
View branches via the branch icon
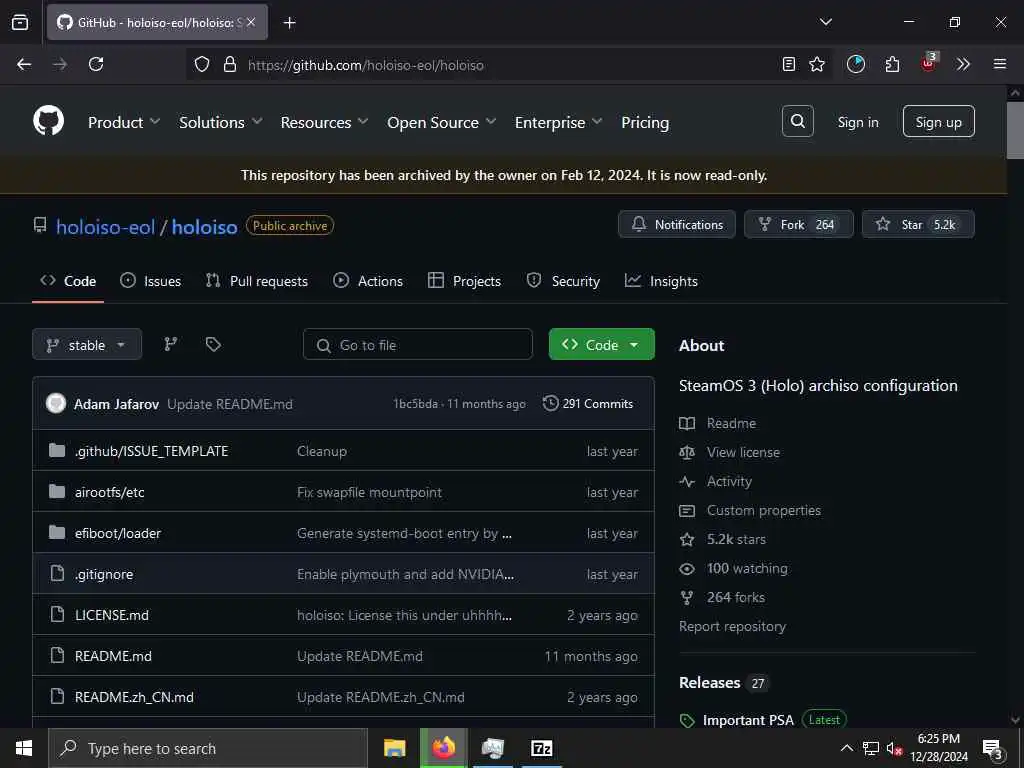click(x=170, y=344)
